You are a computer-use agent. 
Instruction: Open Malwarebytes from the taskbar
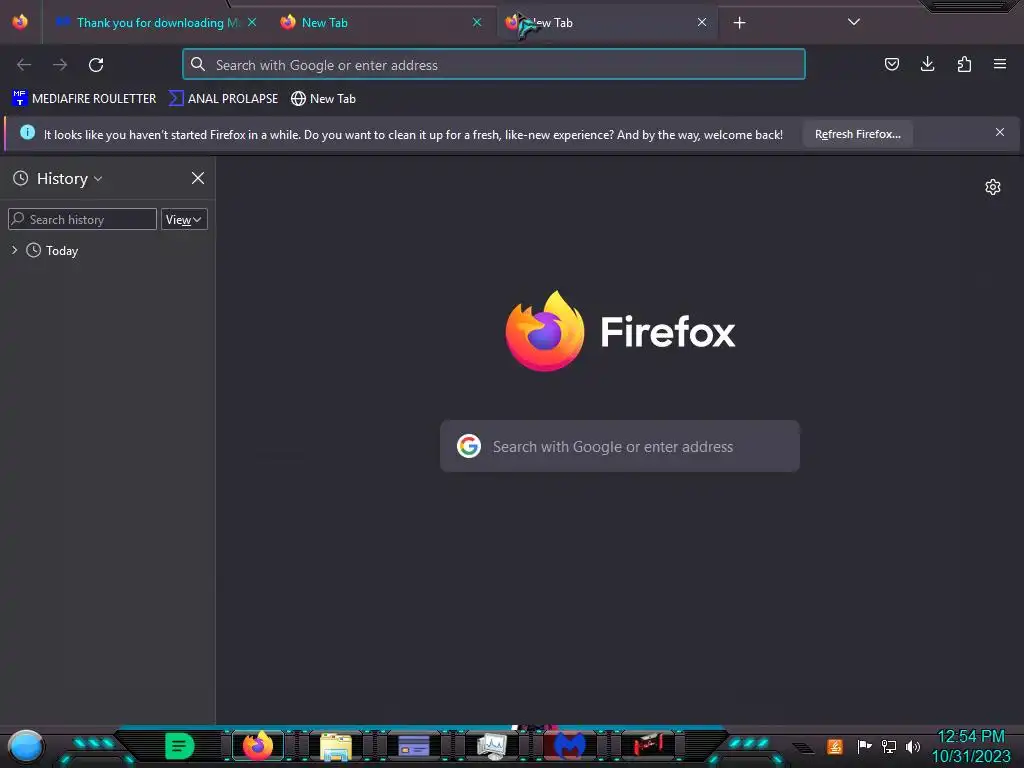[x=569, y=746]
